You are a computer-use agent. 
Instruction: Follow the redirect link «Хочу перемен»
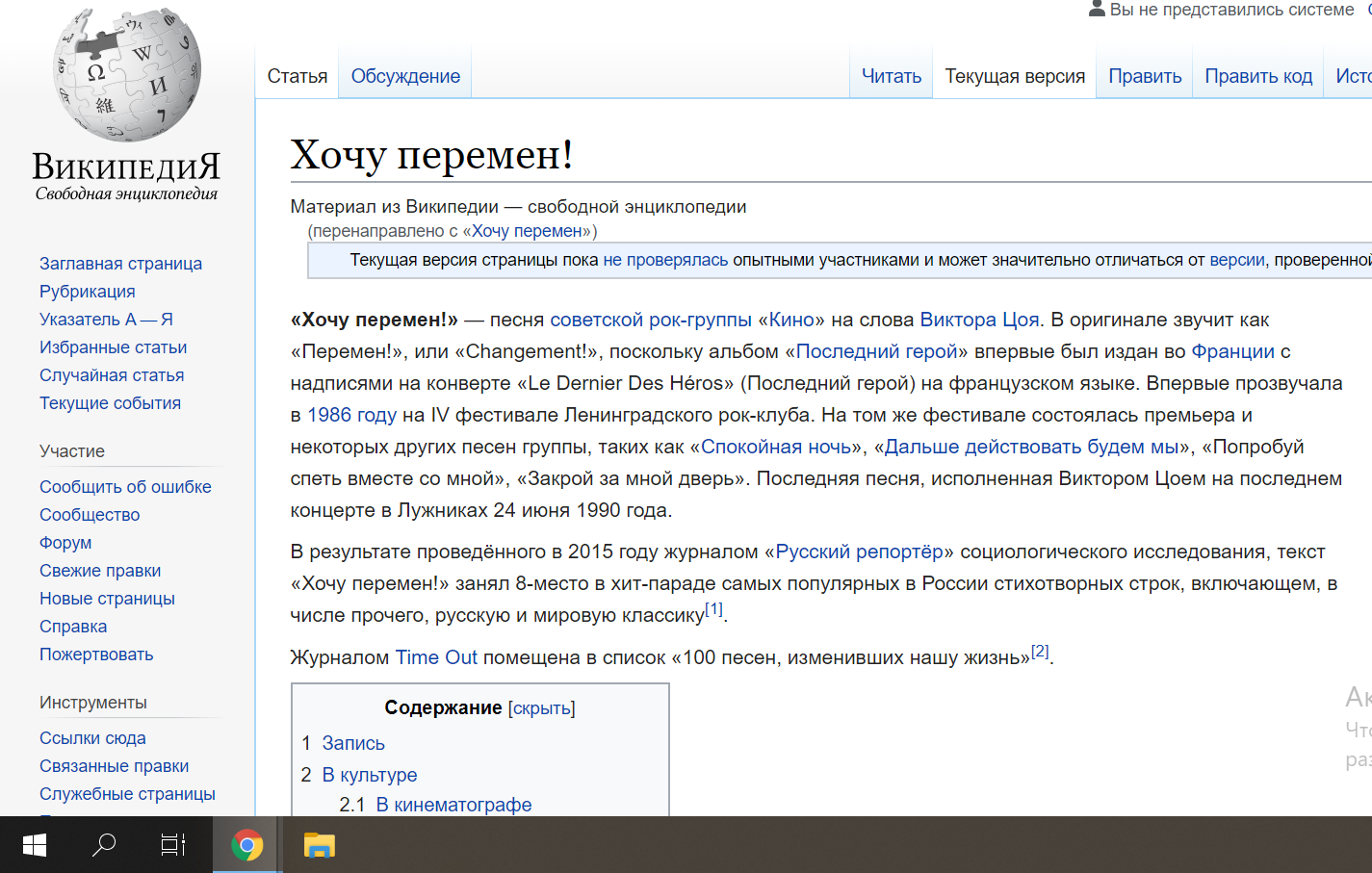pyautogui.click(x=528, y=231)
